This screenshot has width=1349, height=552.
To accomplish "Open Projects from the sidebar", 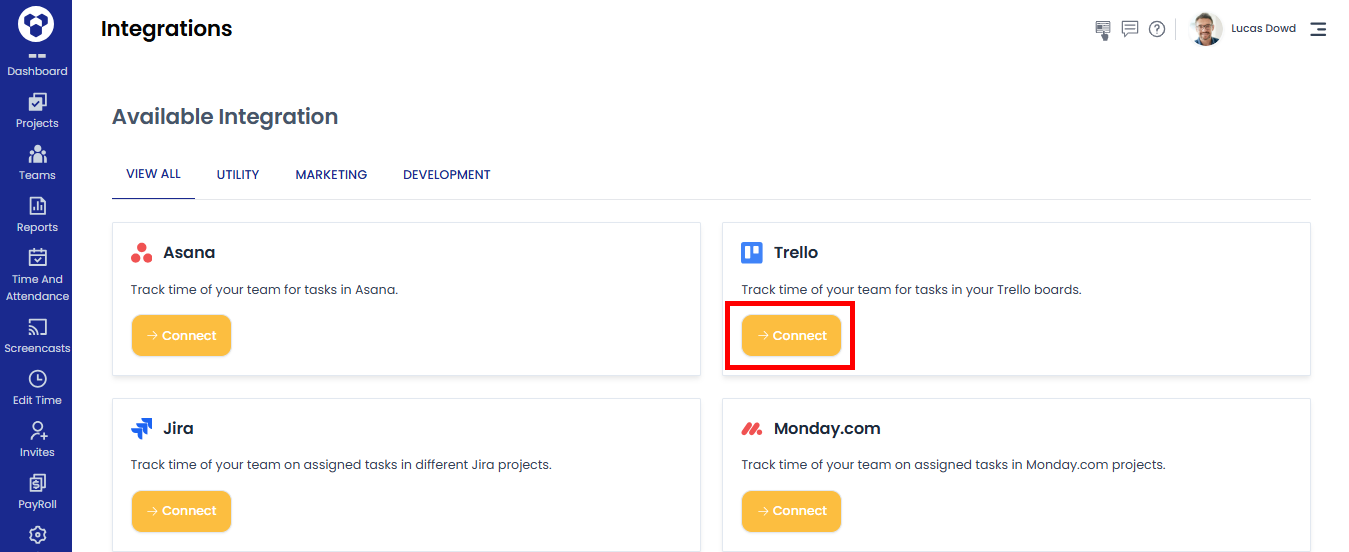I will point(37,110).
